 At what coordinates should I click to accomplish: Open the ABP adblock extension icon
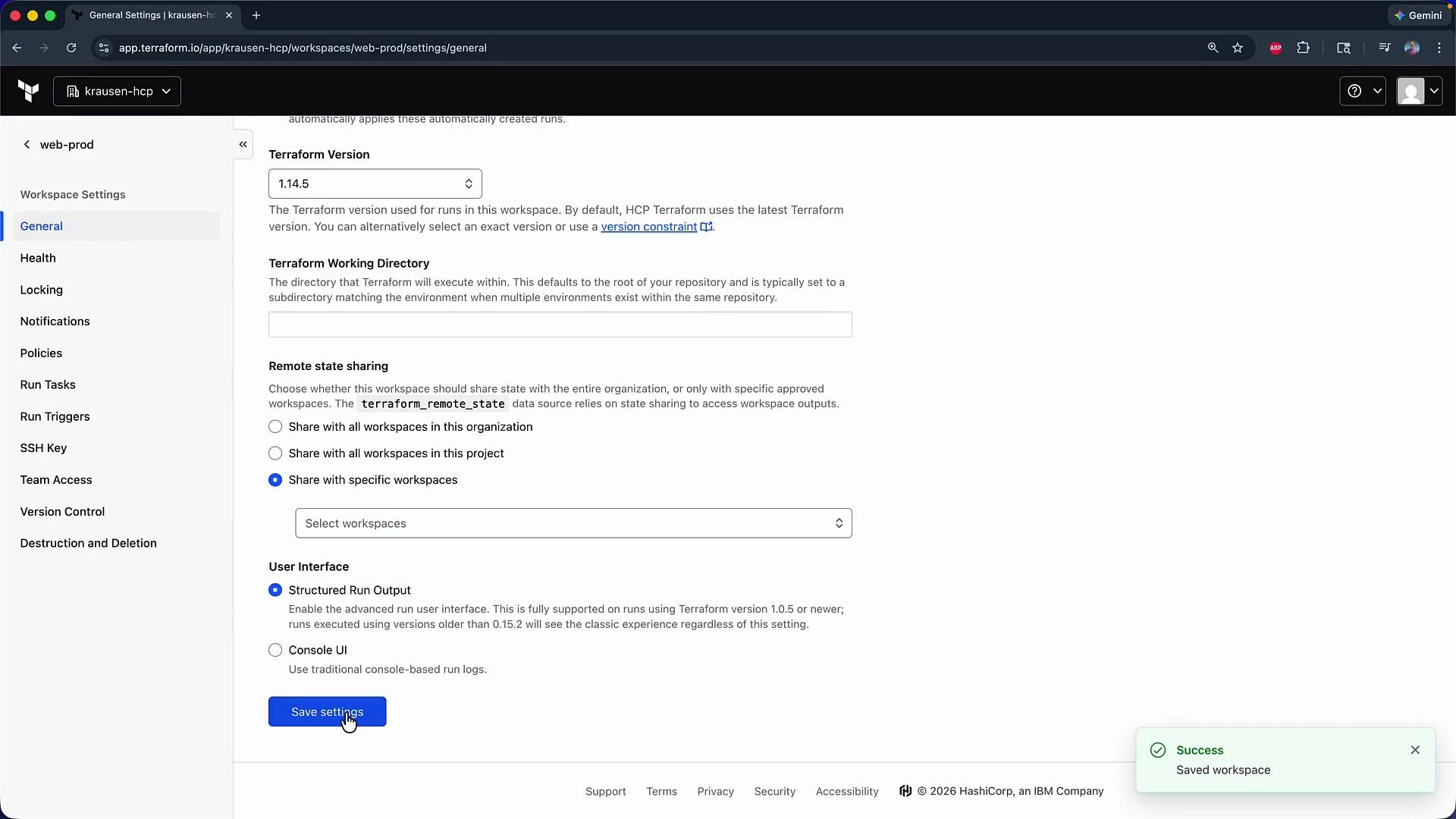1276,48
